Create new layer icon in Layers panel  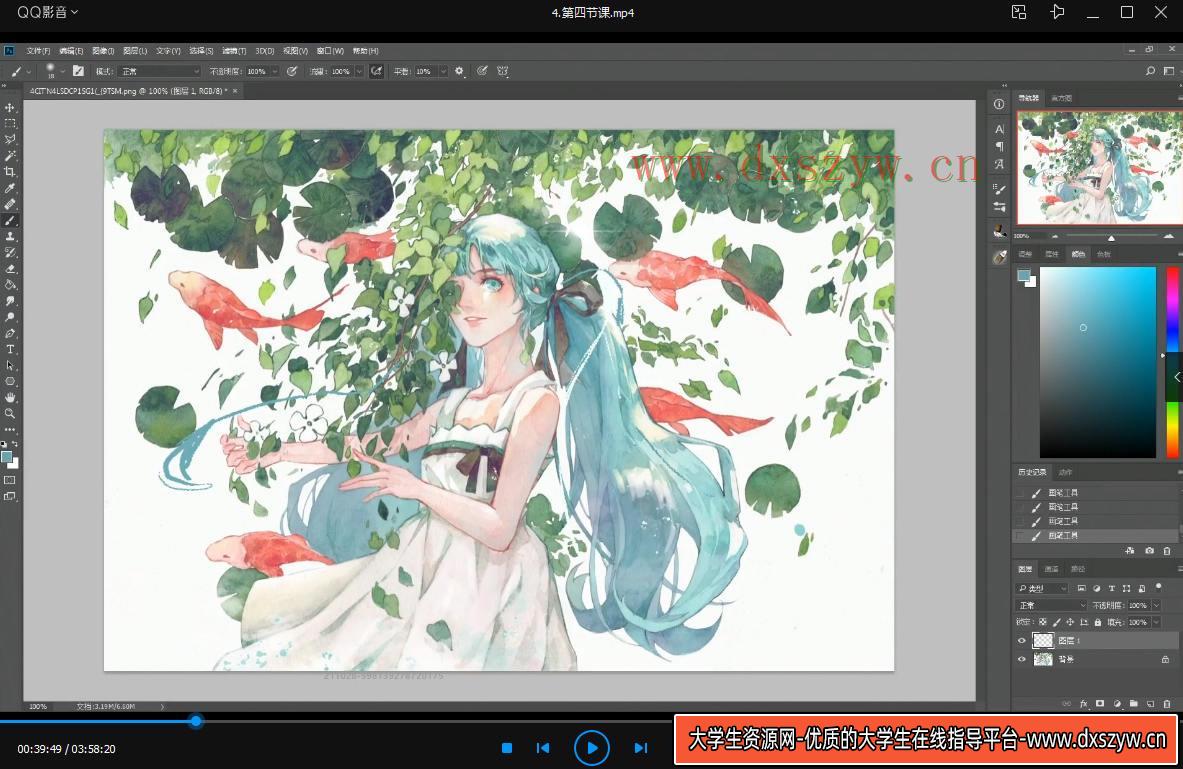[x=1151, y=703]
